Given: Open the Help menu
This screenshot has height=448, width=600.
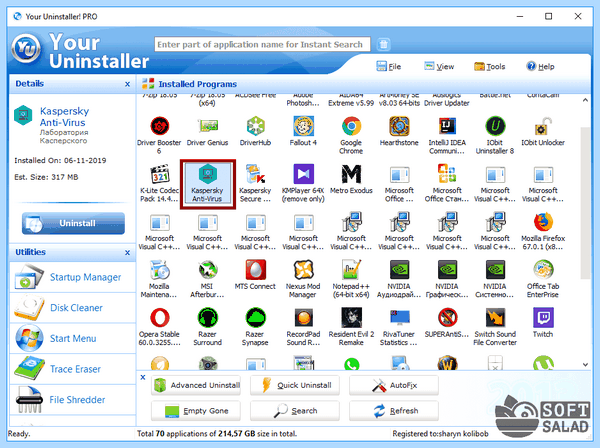Looking at the screenshot, I should pyautogui.click(x=540, y=67).
